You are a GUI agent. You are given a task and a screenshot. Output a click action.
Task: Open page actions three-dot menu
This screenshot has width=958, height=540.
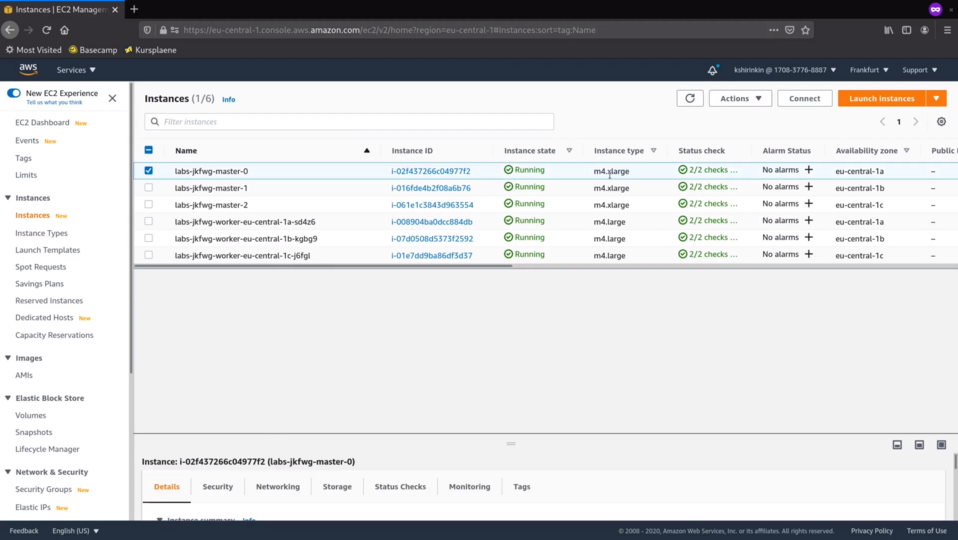coord(773,30)
